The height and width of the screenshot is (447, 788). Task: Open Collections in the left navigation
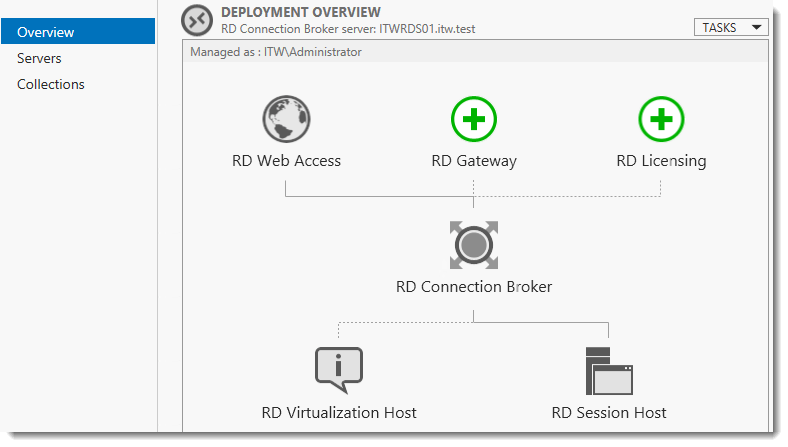[x=51, y=84]
